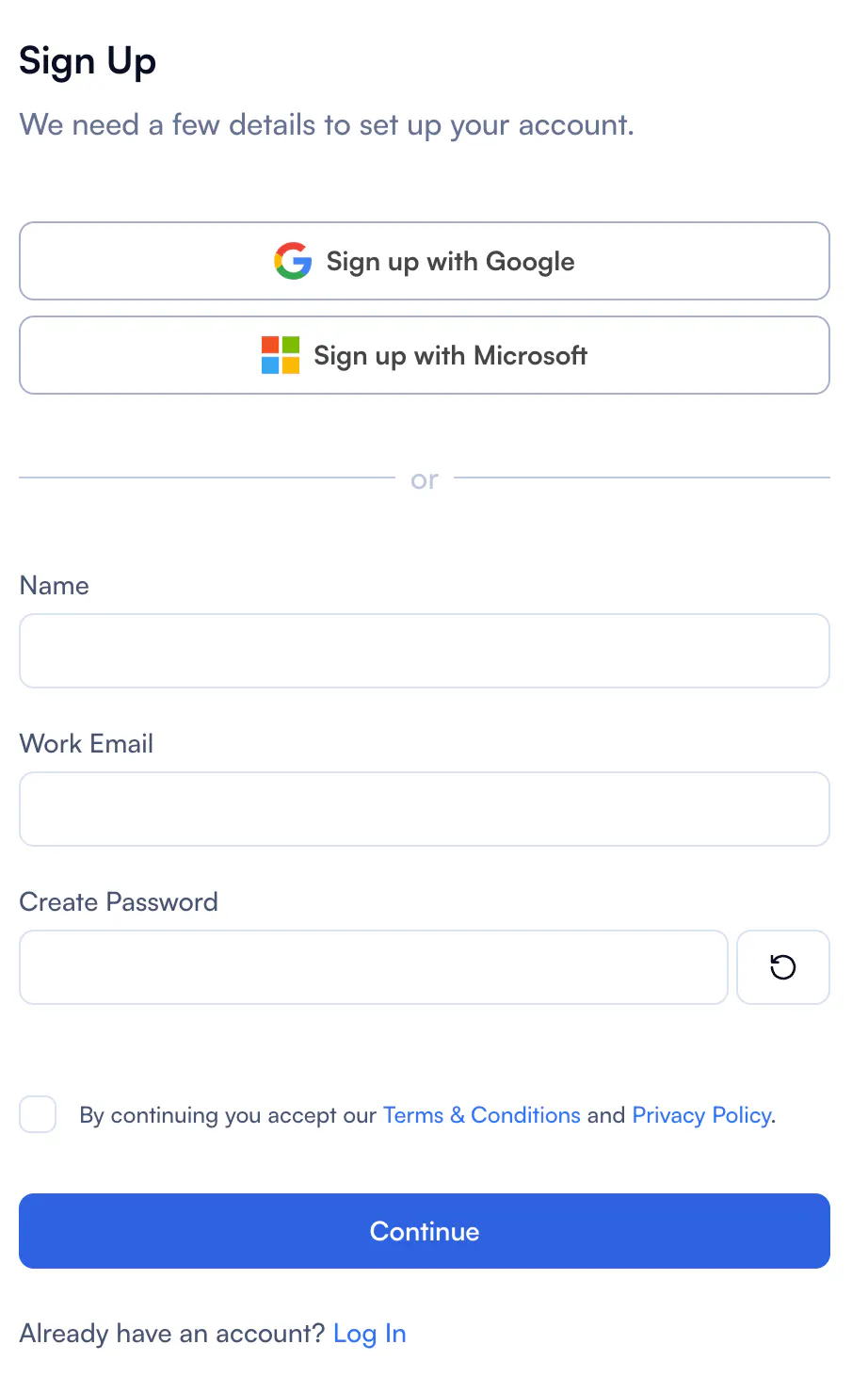Click into the Work Email field
Viewport: 868px width, 1377px height.
424,809
